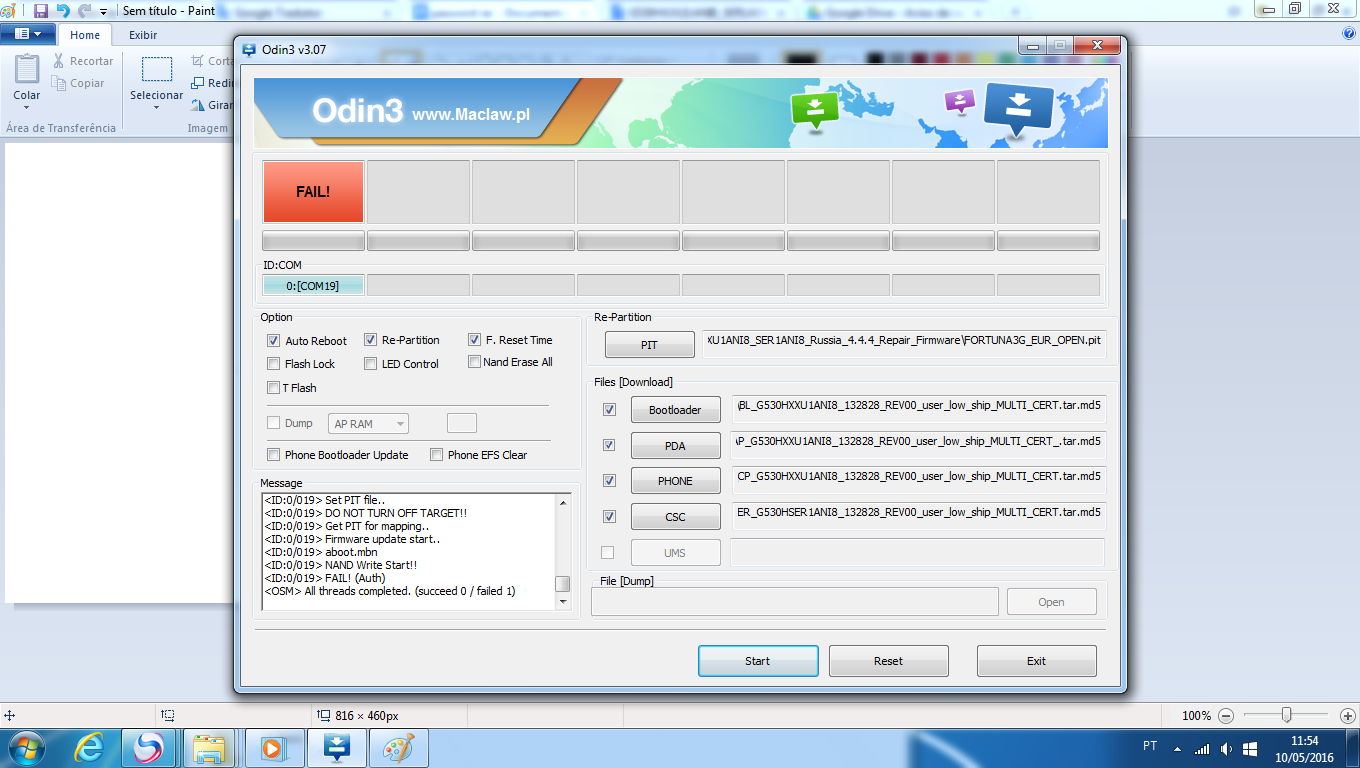Screen dimensions: 1360x768
Task: Click the PHONE file button
Action: pyautogui.click(x=675, y=481)
